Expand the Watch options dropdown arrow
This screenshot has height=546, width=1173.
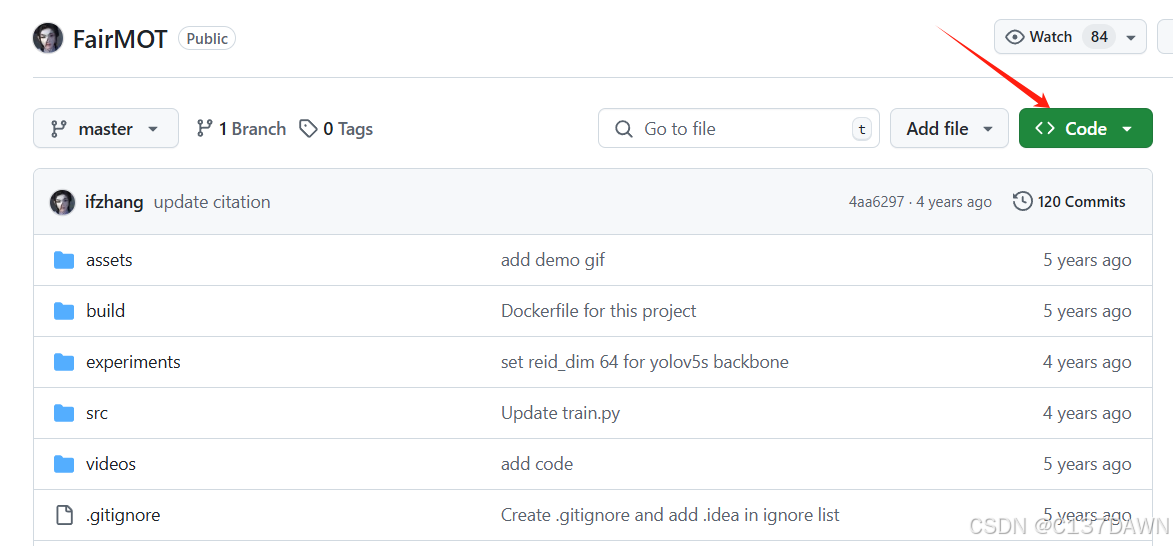click(1131, 37)
